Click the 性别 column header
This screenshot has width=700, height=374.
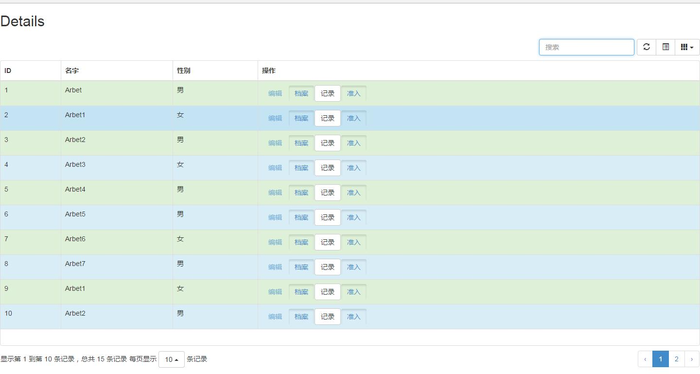tap(215, 71)
